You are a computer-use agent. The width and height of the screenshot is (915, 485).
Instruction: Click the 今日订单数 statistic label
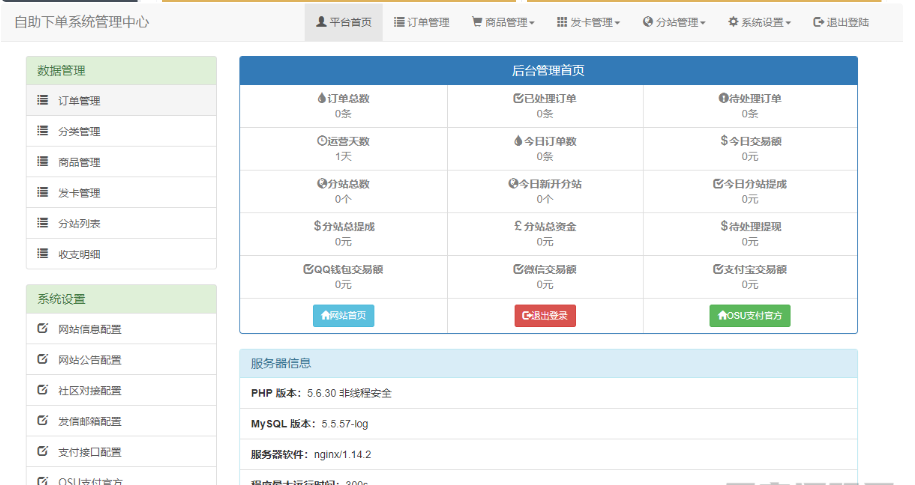click(545, 141)
